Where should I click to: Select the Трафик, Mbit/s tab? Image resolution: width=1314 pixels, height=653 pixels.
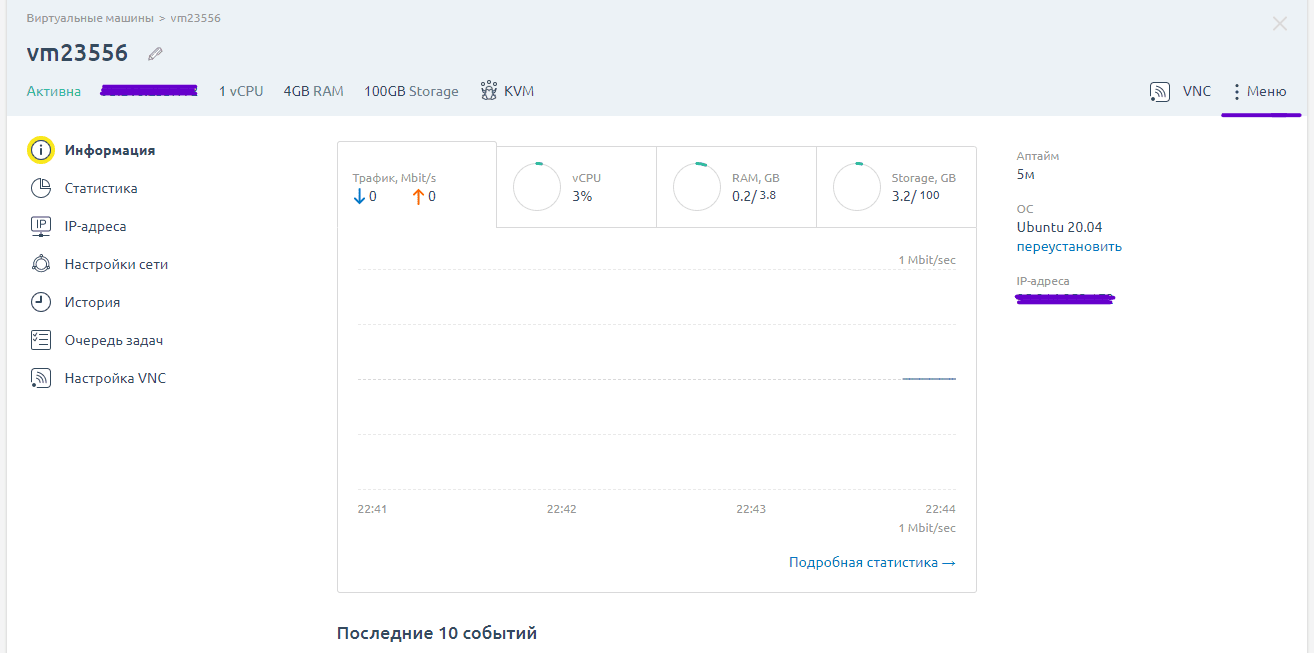coord(416,186)
